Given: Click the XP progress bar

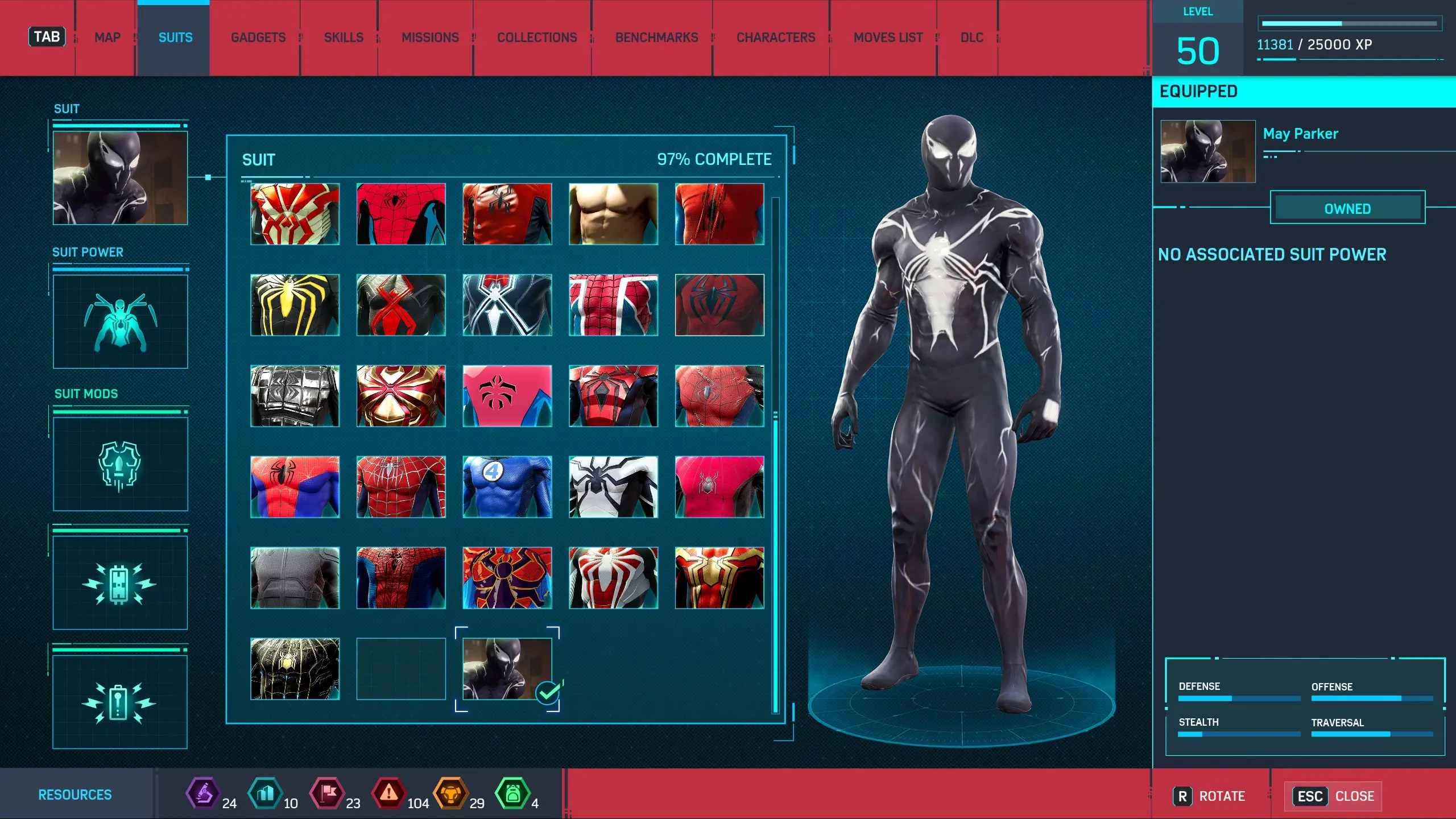Looking at the screenshot, I should pos(1349,23).
